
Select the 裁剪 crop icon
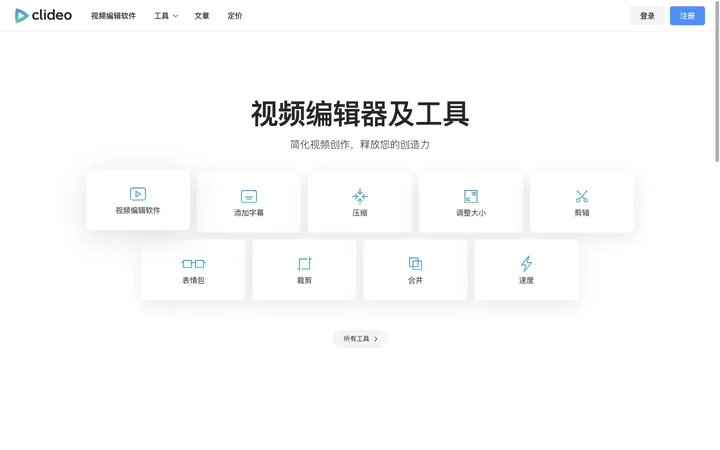click(x=304, y=264)
